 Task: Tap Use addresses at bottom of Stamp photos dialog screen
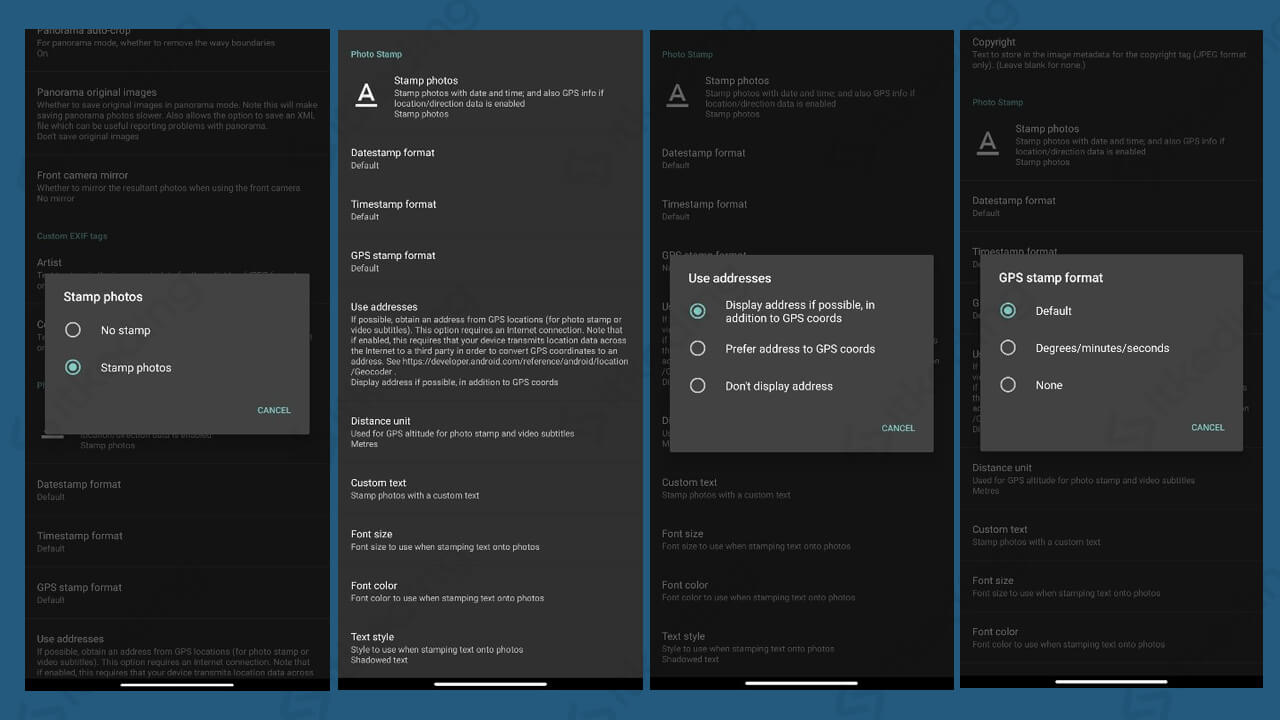(177, 654)
